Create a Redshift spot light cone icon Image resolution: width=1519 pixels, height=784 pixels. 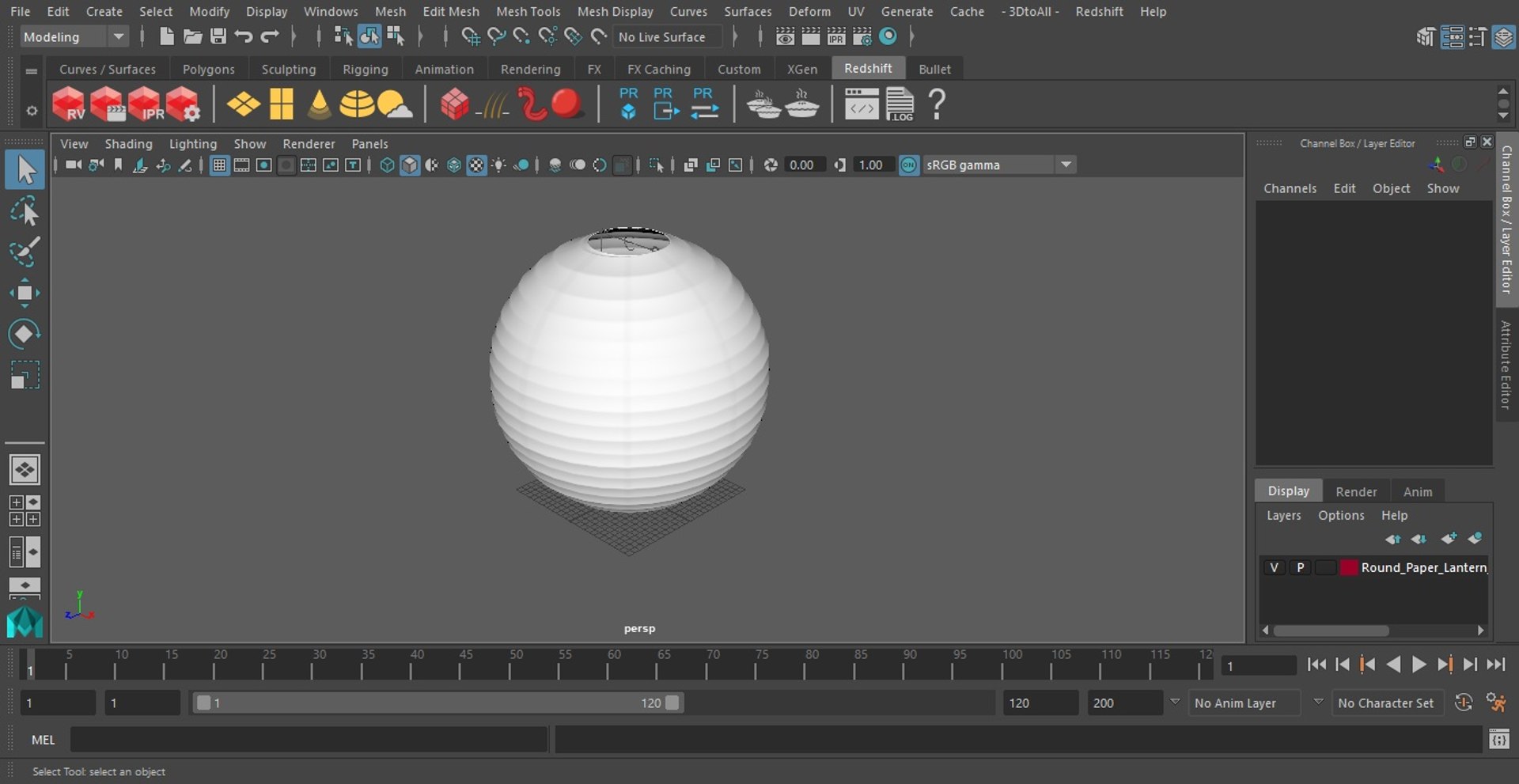click(319, 104)
